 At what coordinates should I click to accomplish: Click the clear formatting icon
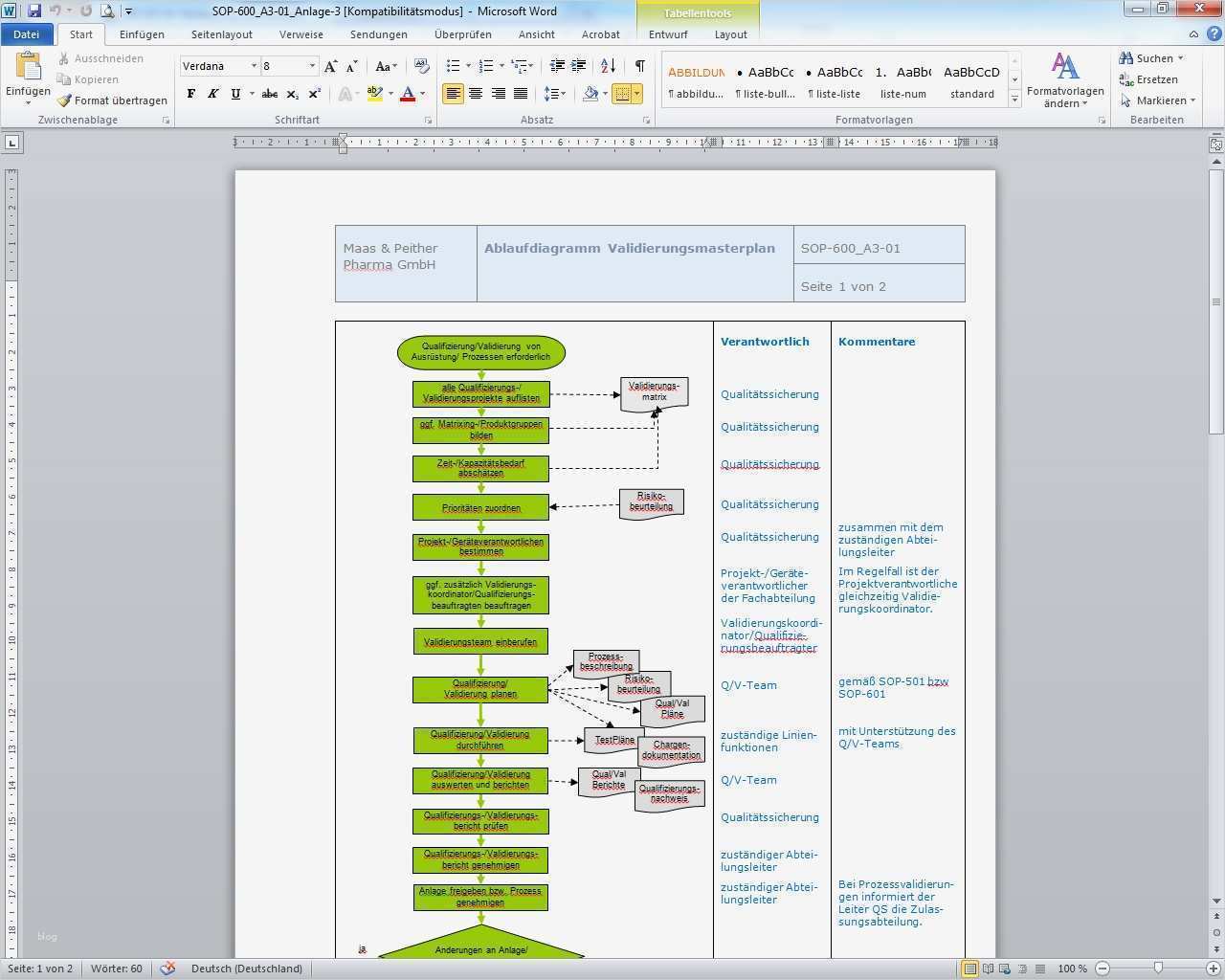(x=421, y=66)
